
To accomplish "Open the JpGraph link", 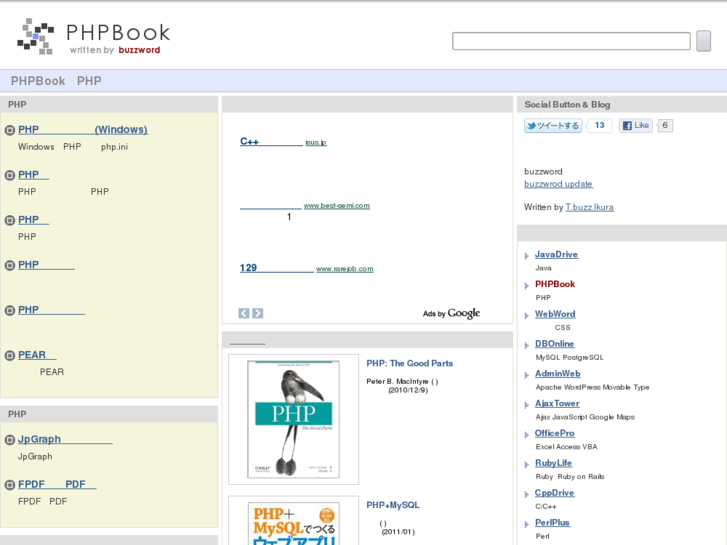I will [65, 439].
